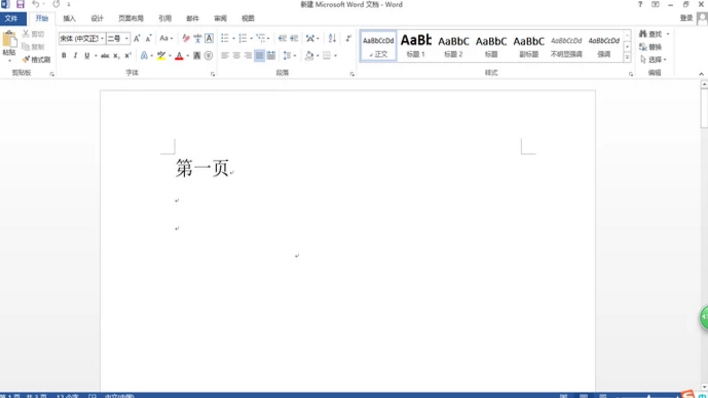Click the Increase Indent icon
The height and width of the screenshot is (398, 708).
pos(294,38)
